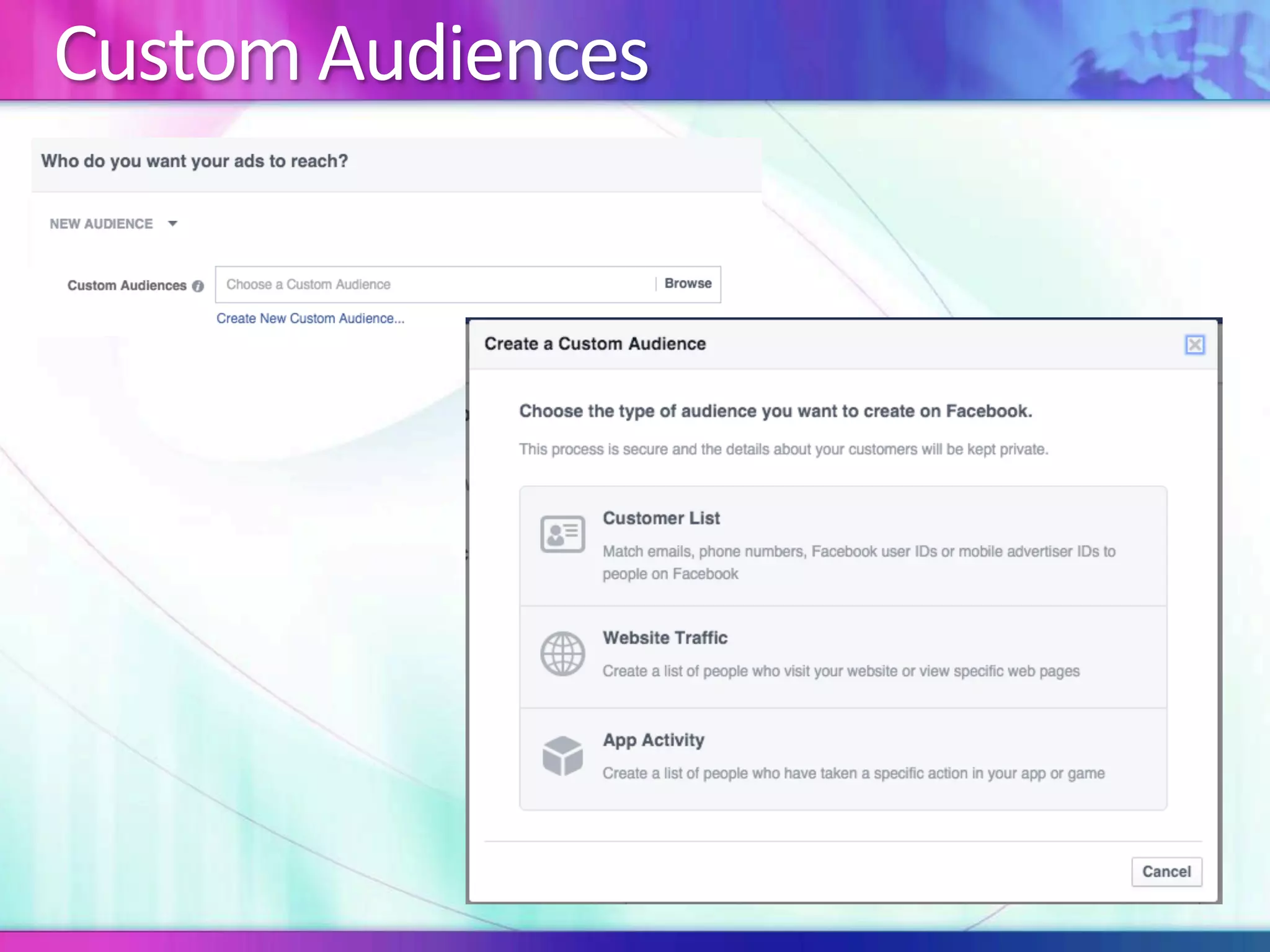1270x952 pixels.
Task: Click 'This process is secure' notice text
Action: [783, 449]
